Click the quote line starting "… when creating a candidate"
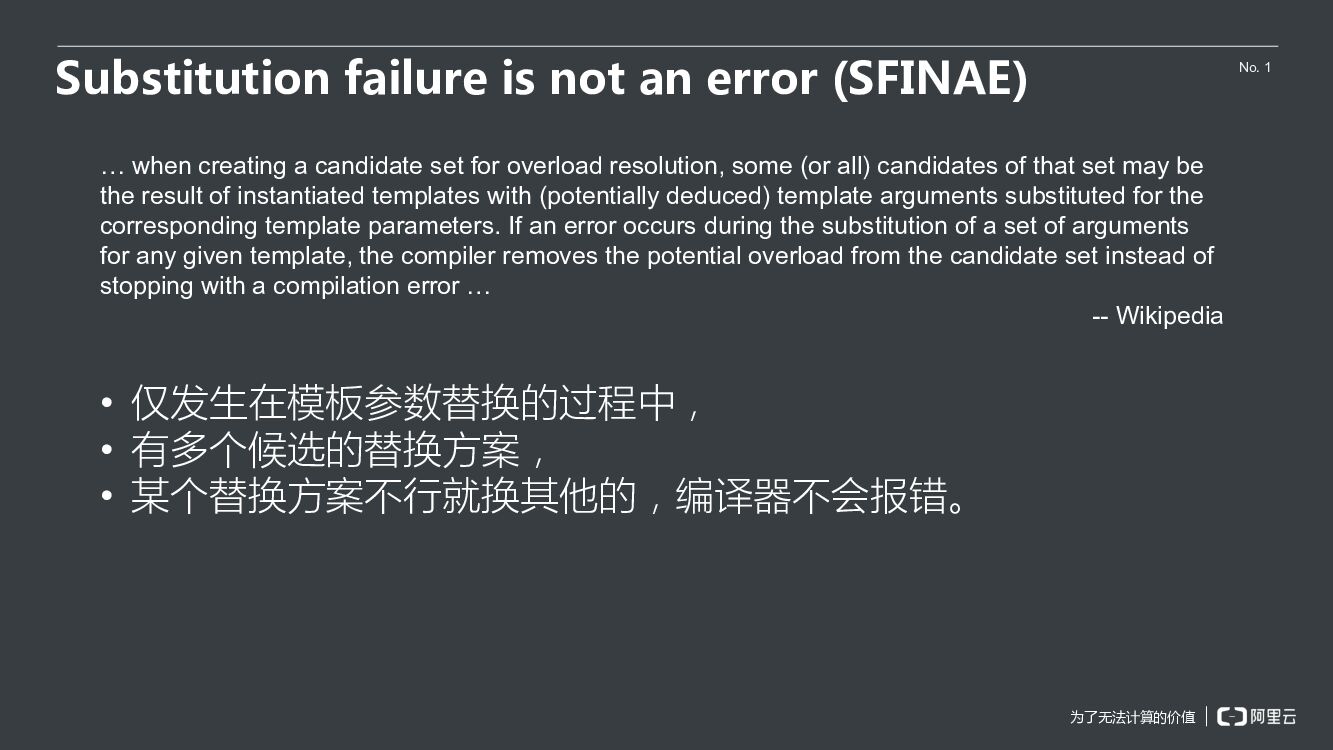 coord(651,166)
